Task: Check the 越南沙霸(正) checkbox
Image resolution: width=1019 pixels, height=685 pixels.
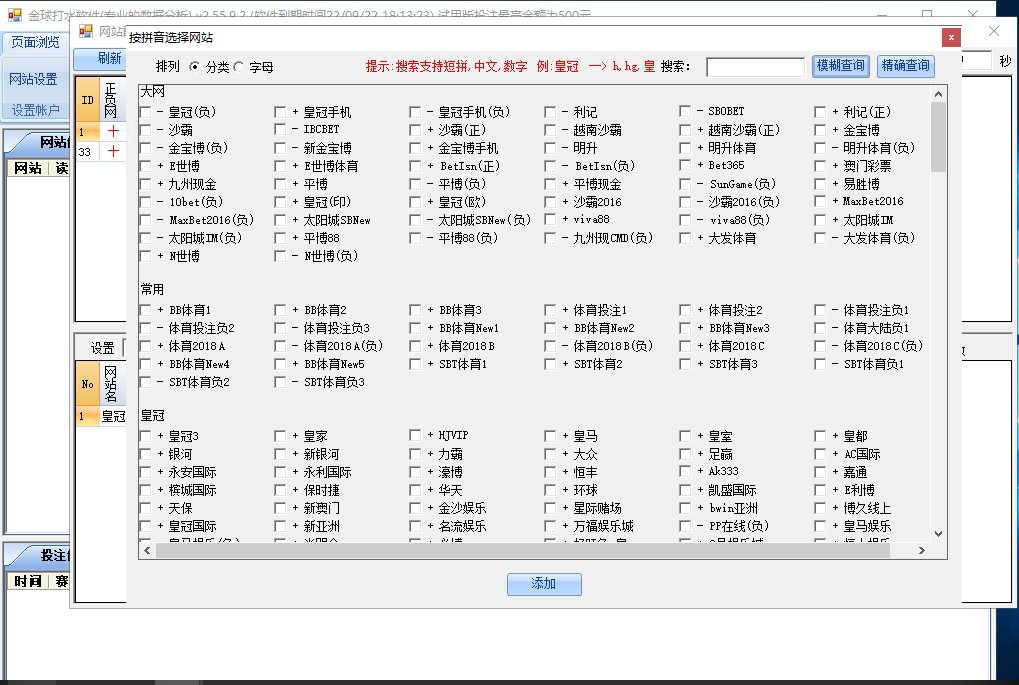Action: point(685,130)
